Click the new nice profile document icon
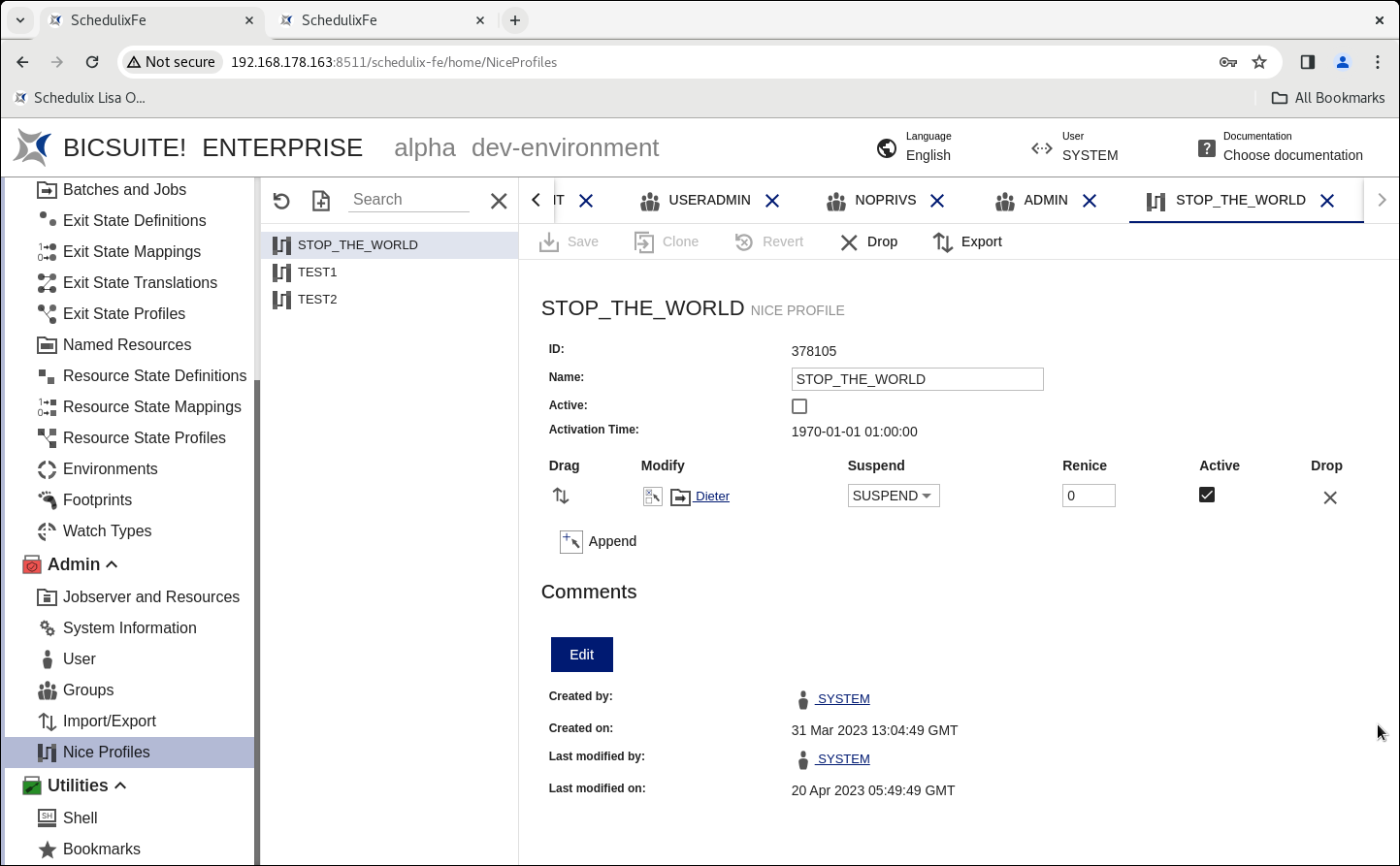This screenshot has height=866, width=1400. (321, 201)
